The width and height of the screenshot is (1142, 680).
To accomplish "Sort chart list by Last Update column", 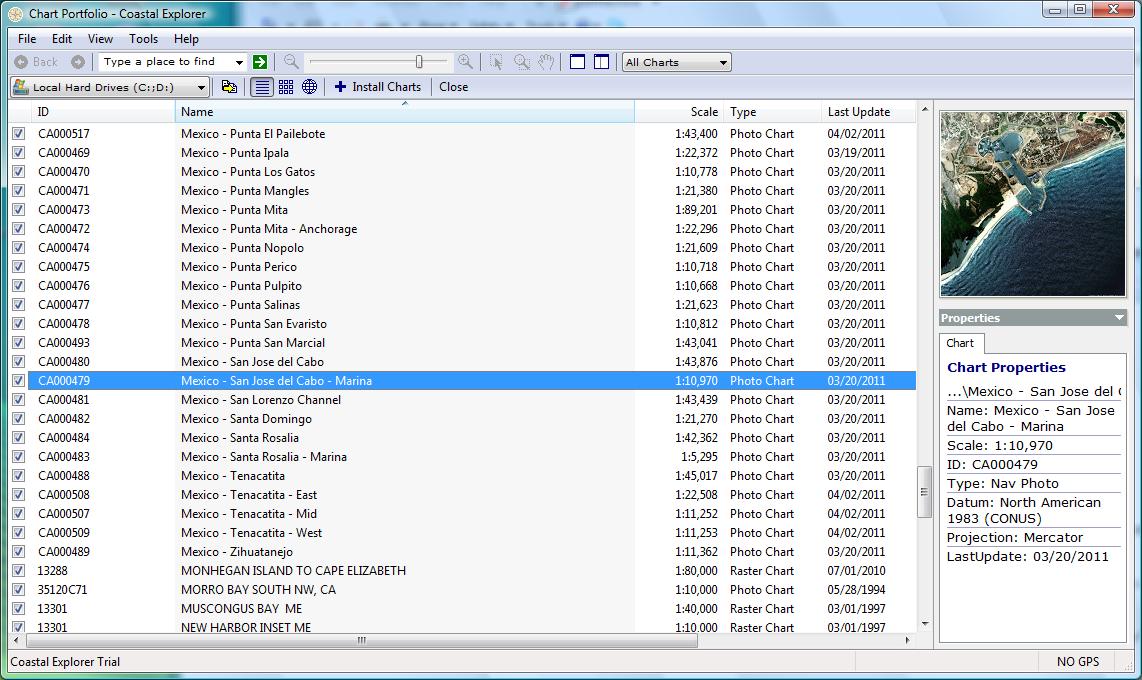I will tap(868, 112).
